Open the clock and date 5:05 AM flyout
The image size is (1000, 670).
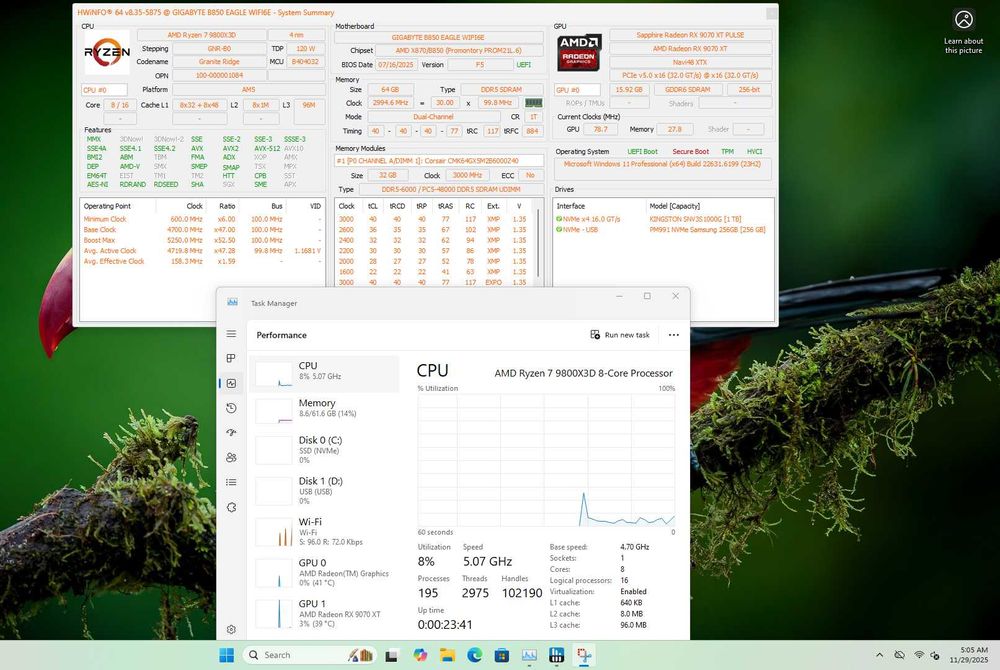(968, 655)
